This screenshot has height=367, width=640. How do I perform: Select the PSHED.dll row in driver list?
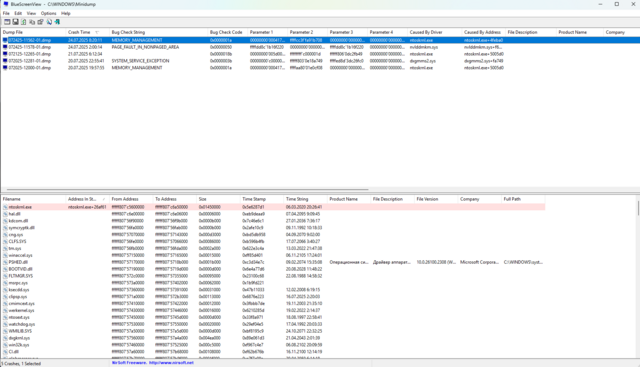point(273,262)
